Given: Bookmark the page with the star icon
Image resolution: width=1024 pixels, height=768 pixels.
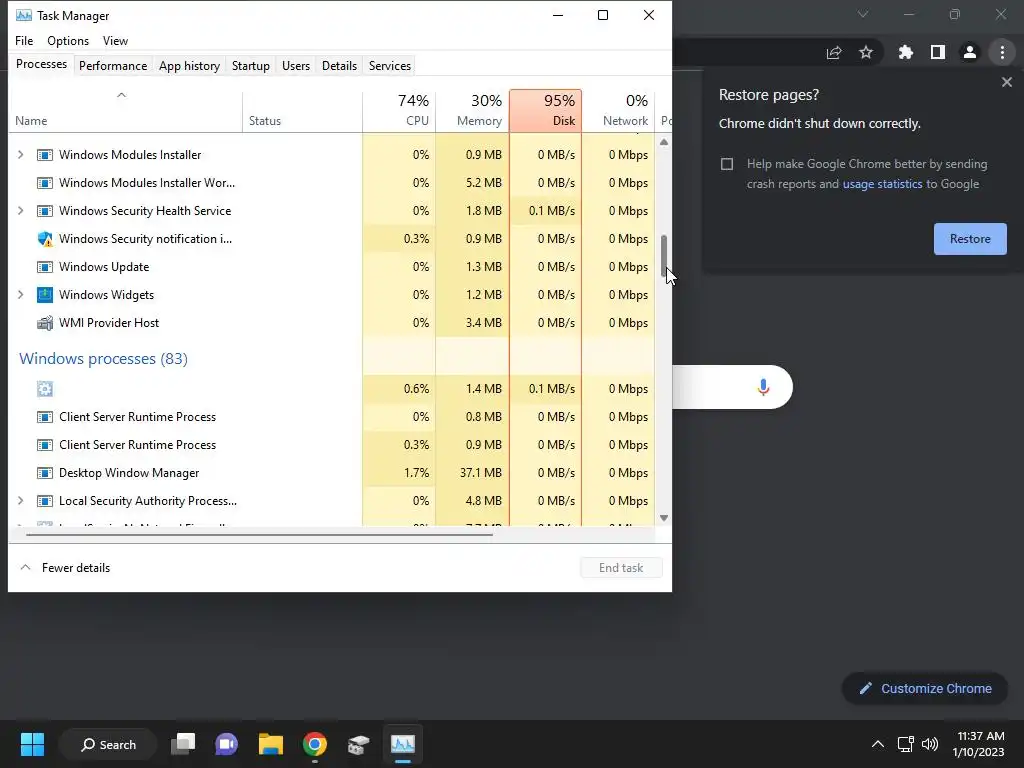Looking at the screenshot, I should coord(866,52).
